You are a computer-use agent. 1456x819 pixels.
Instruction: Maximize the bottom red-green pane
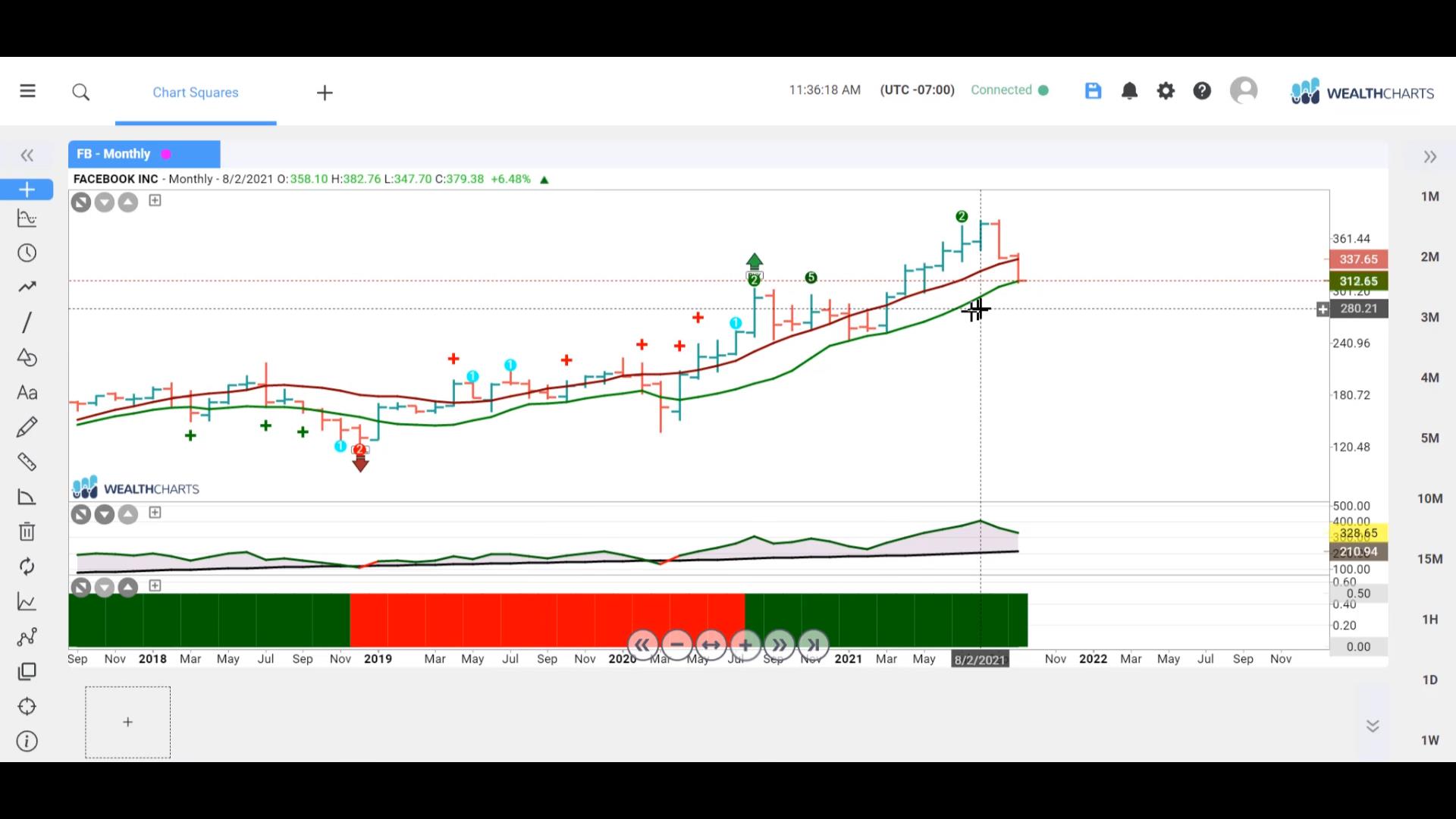point(155,585)
